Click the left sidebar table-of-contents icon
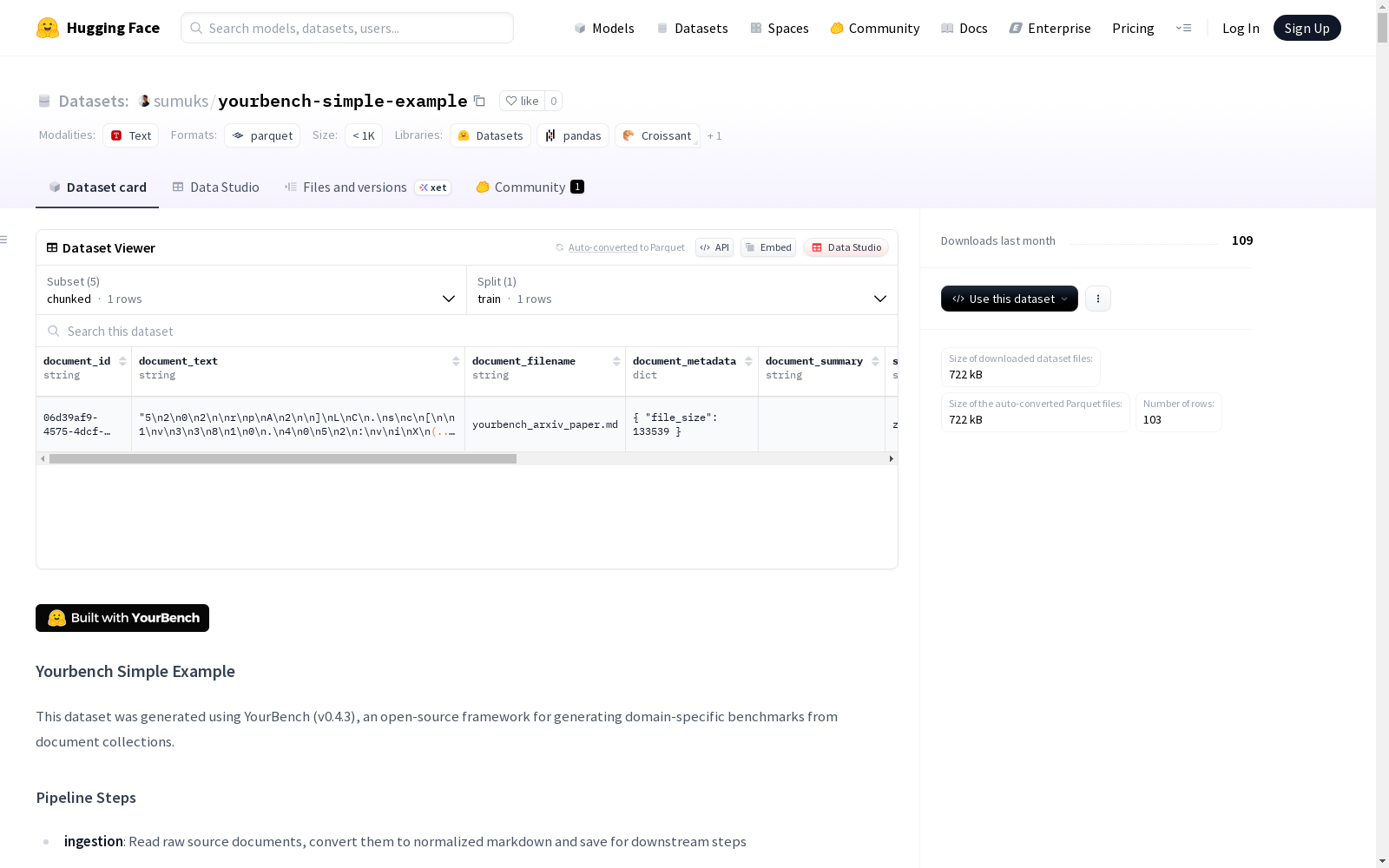This screenshot has height=868, width=1389. [x=4, y=240]
